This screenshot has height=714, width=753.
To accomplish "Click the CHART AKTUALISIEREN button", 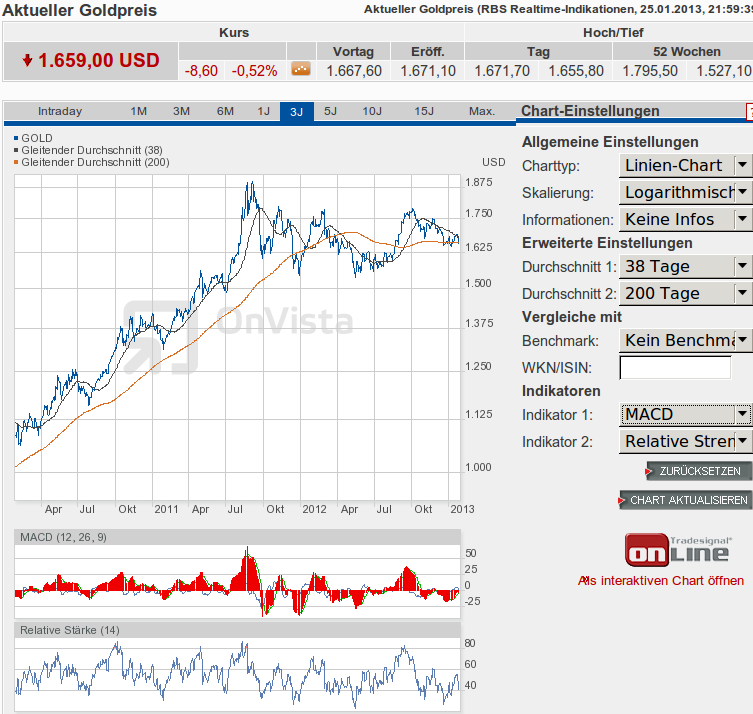I will pos(686,500).
